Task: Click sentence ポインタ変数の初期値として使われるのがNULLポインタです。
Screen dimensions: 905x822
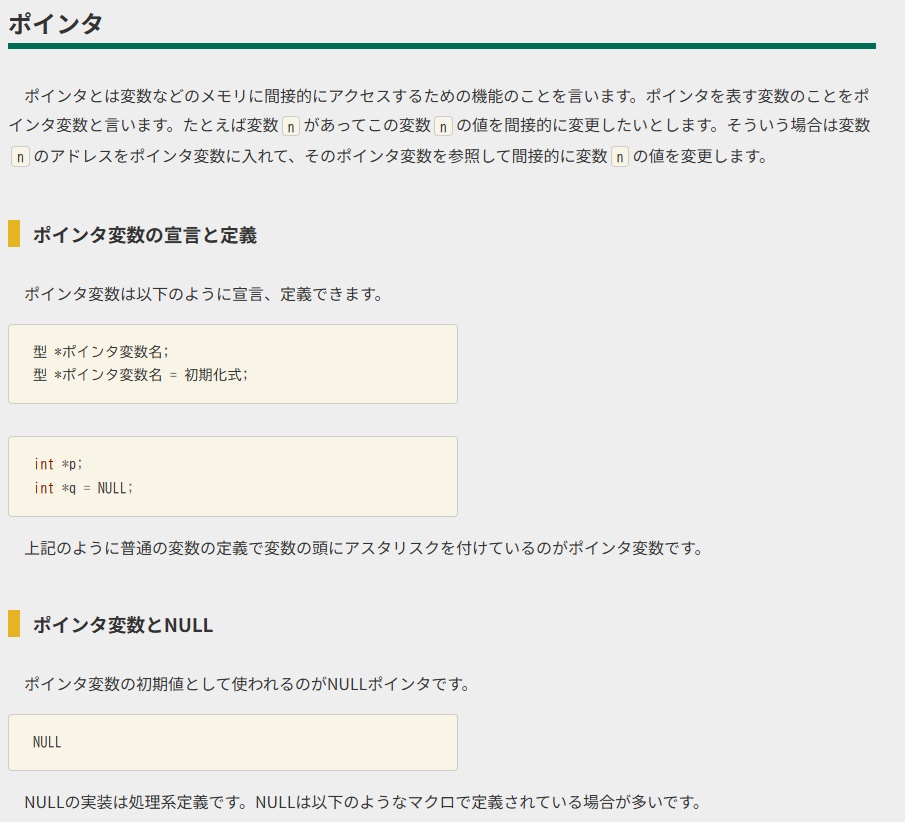Action: click(247, 684)
